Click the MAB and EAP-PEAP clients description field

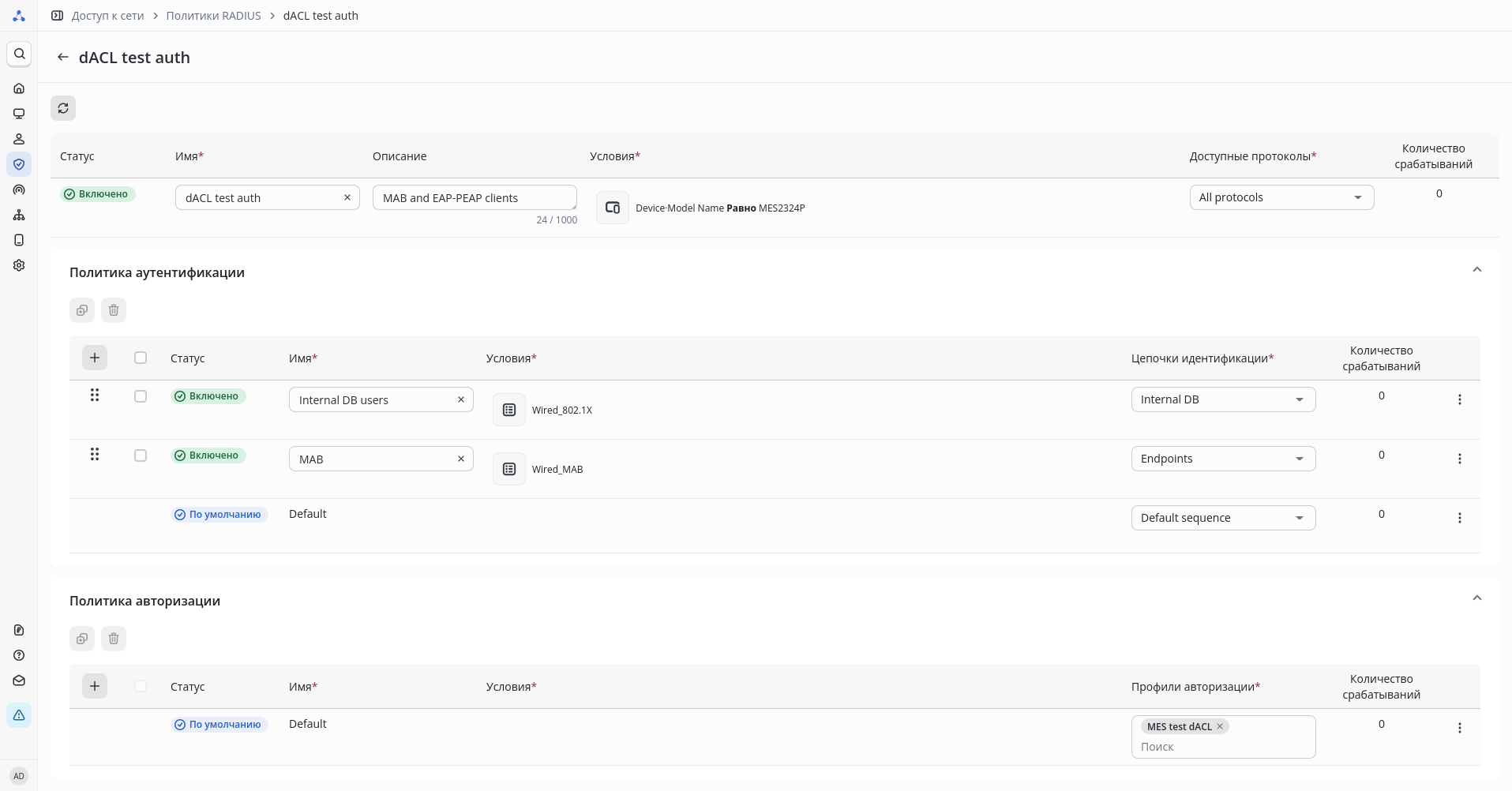474,197
